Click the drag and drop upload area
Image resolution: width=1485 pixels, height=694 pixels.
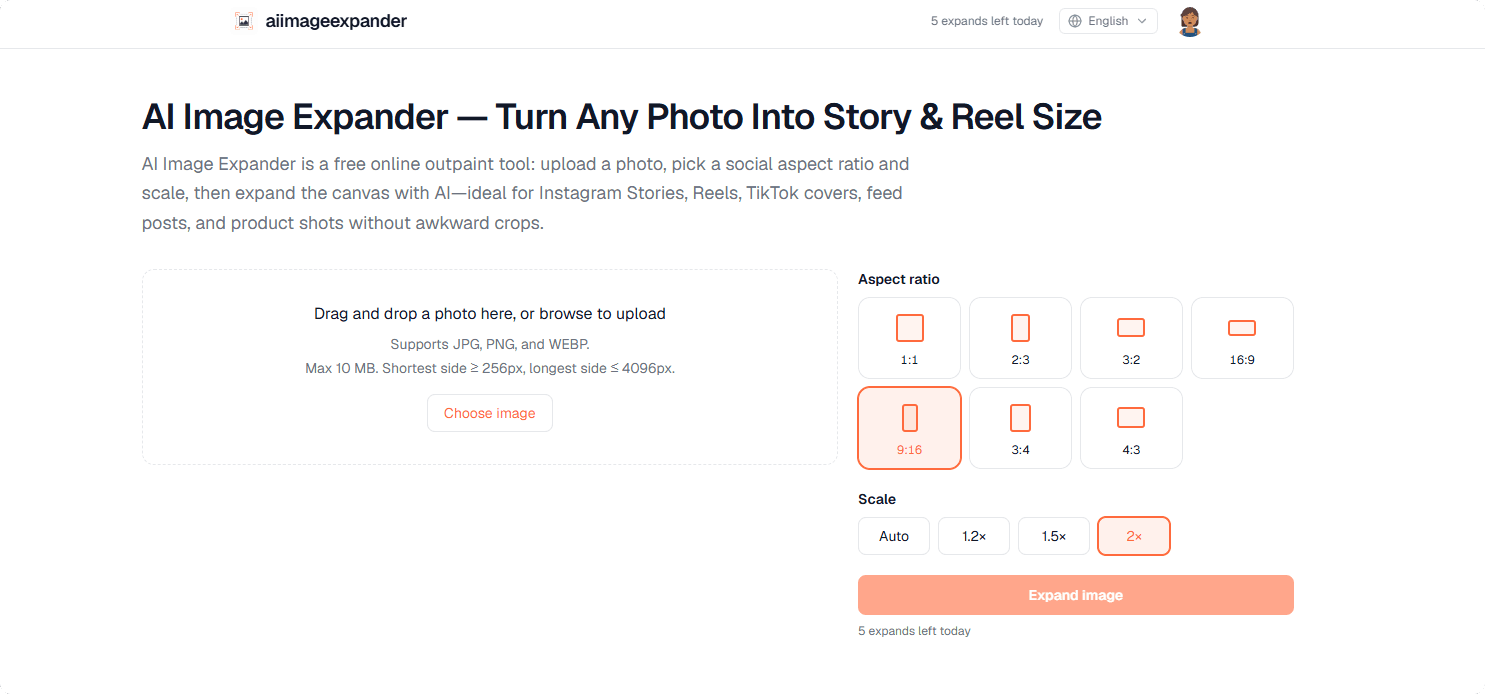[490, 367]
